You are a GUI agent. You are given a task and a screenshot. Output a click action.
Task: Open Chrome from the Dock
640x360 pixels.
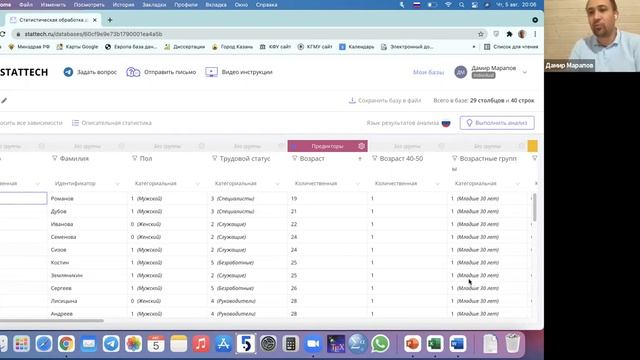point(66,344)
